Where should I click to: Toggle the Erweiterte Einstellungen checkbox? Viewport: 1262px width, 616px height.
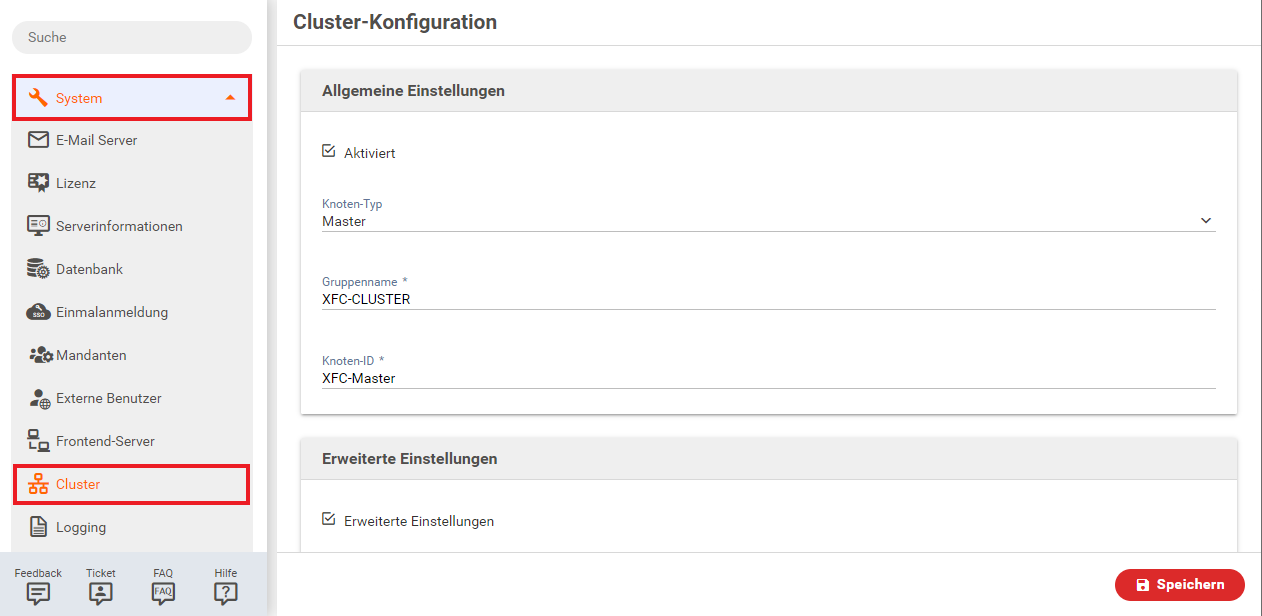(x=328, y=519)
